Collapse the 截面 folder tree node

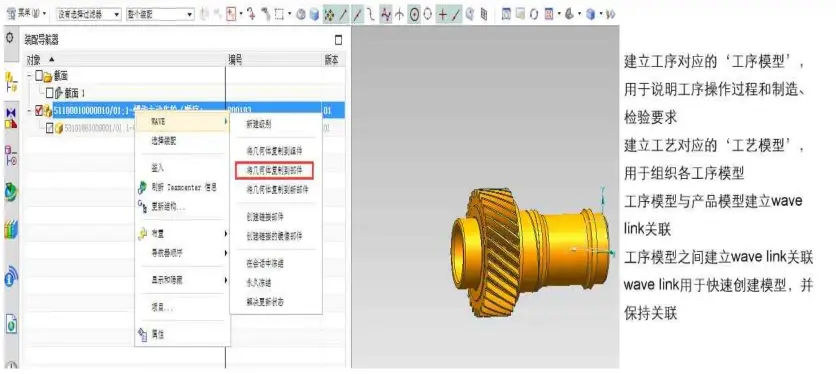[29, 76]
